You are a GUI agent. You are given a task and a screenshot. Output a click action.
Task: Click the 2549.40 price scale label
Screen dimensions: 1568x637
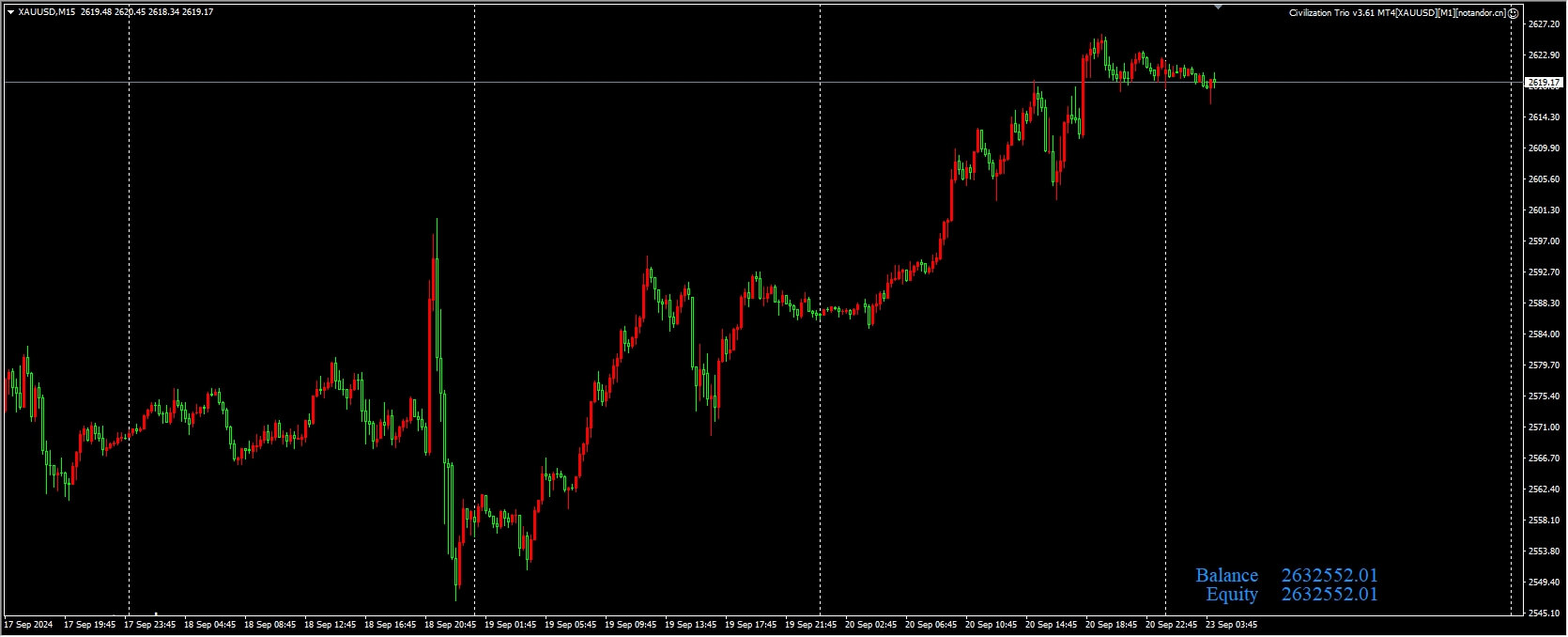pyautogui.click(x=1543, y=583)
